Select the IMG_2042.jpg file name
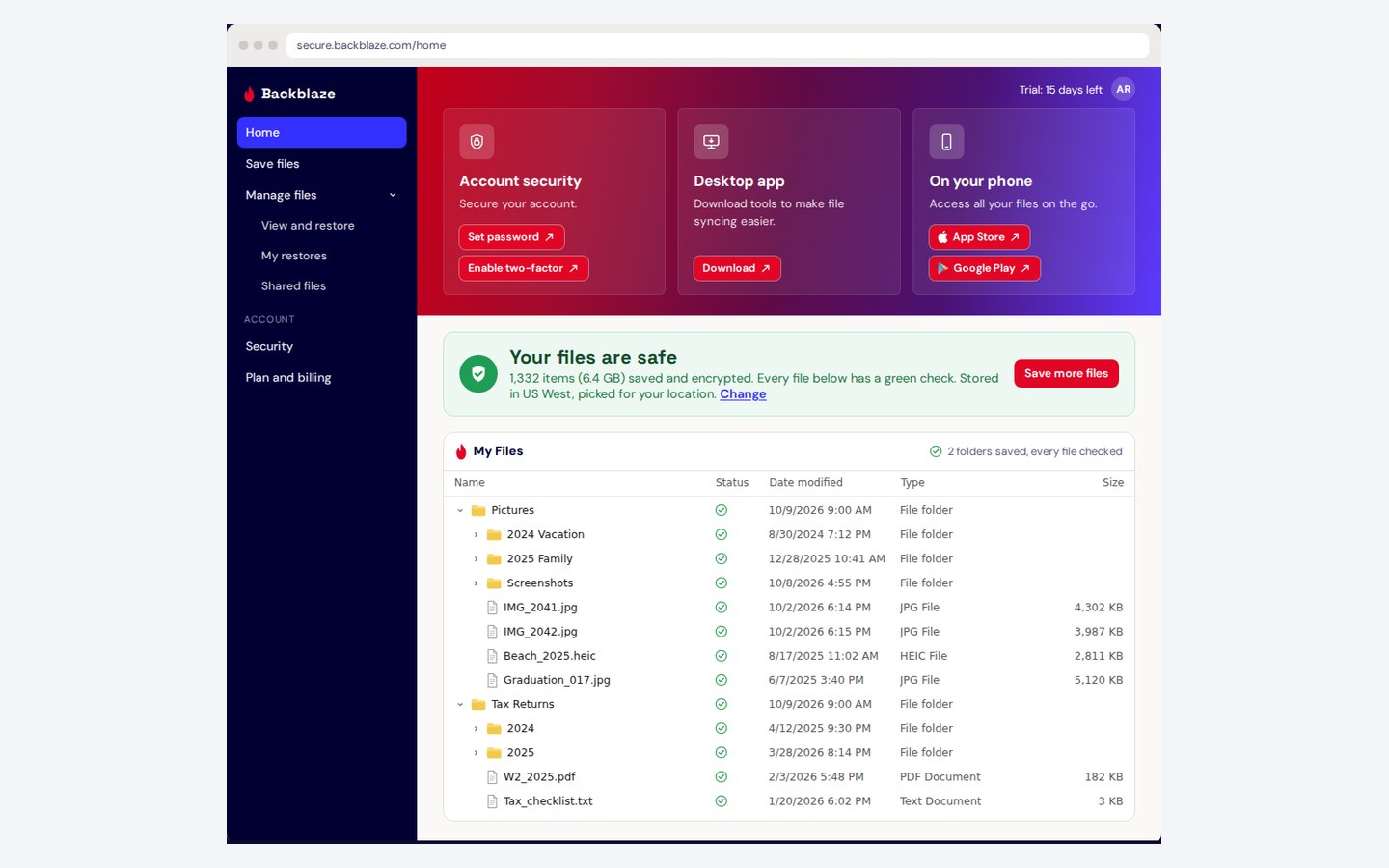 (x=540, y=632)
